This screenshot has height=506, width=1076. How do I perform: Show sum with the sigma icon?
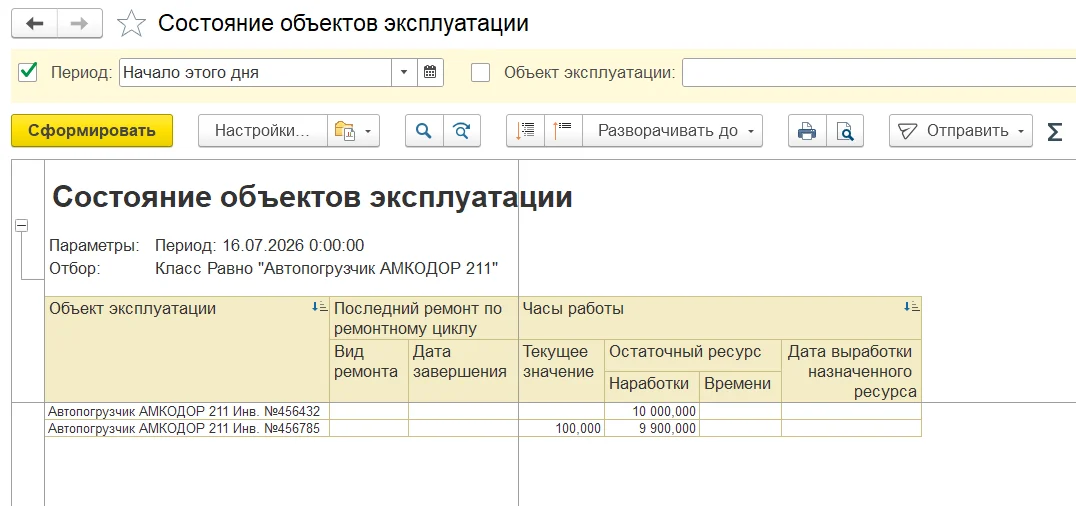tap(1055, 130)
